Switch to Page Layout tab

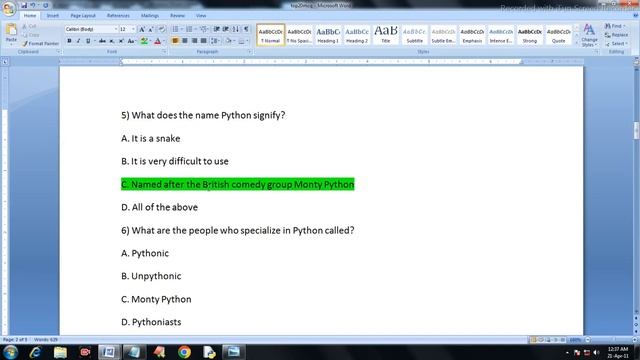click(x=83, y=16)
